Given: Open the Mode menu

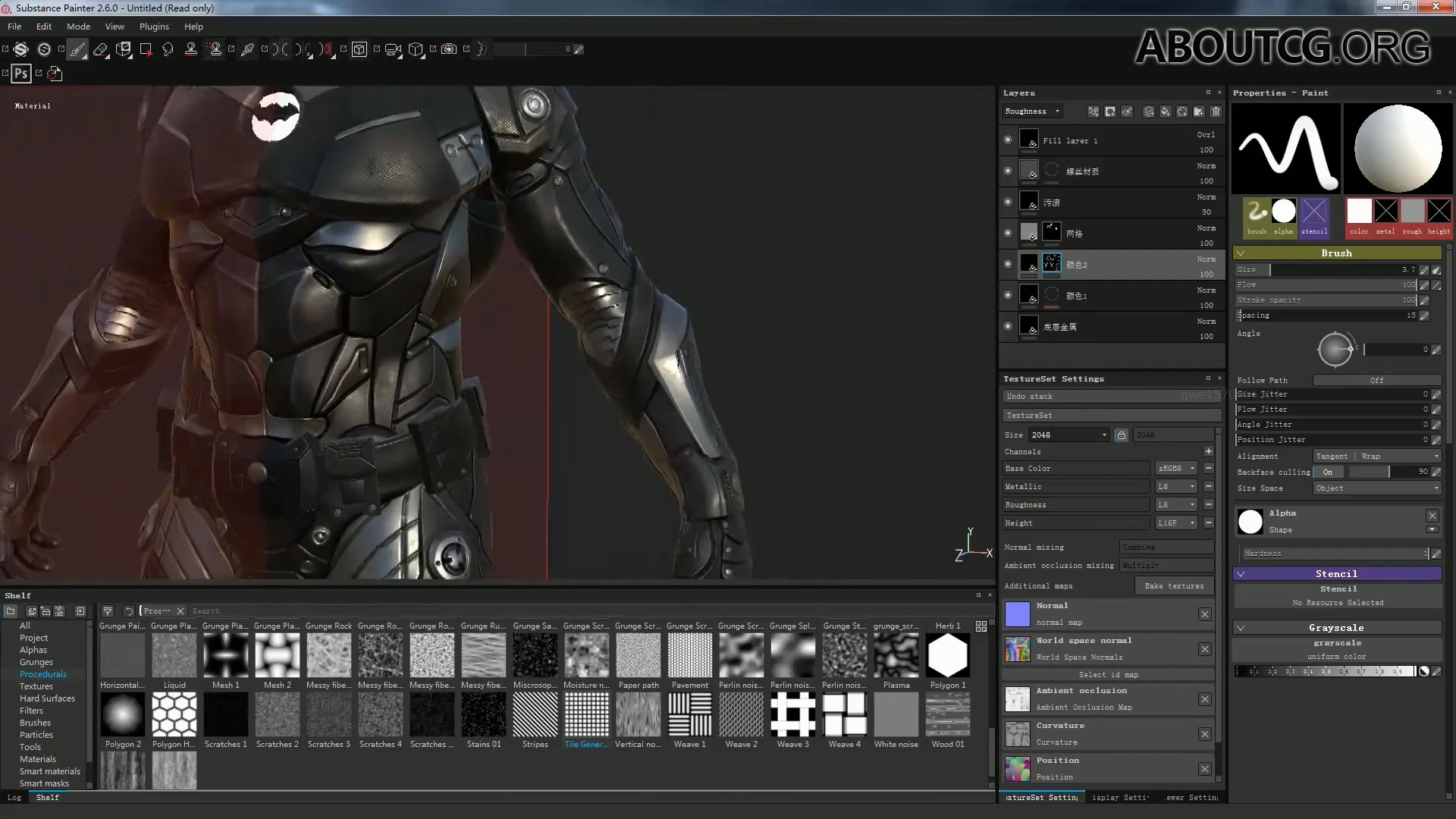Looking at the screenshot, I should click(x=78, y=27).
